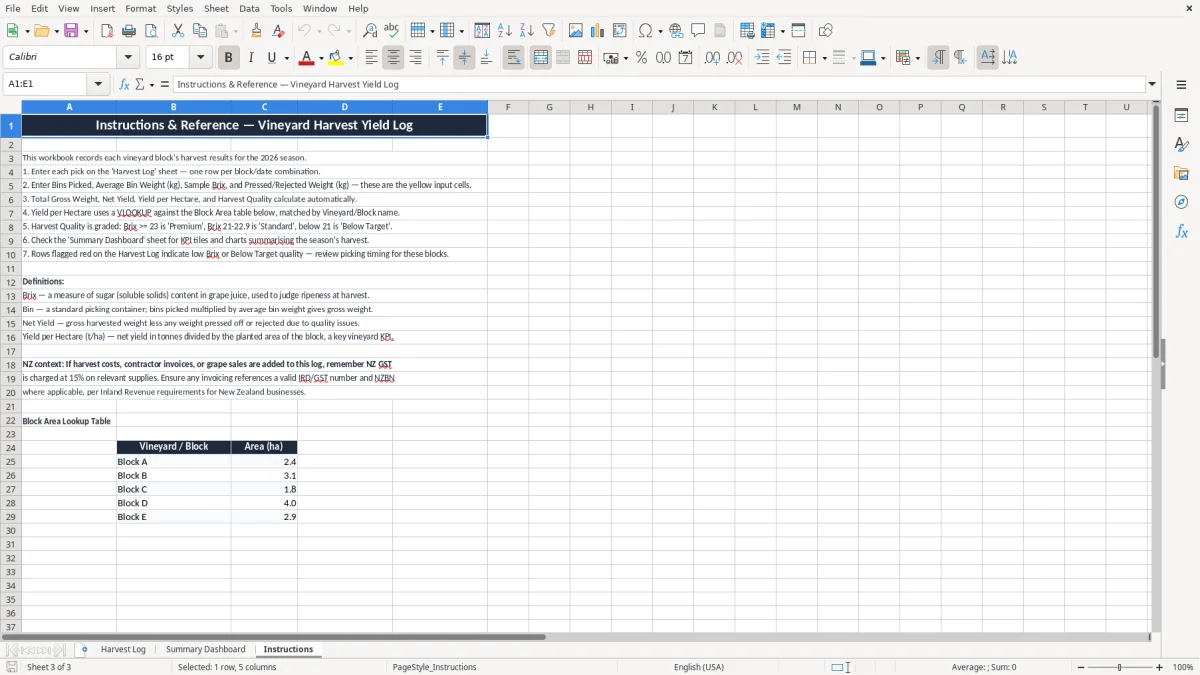The height and width of the screenshot is (675, 1200).
Task: Insert Hyperlink globe icon
Action: 677,31
